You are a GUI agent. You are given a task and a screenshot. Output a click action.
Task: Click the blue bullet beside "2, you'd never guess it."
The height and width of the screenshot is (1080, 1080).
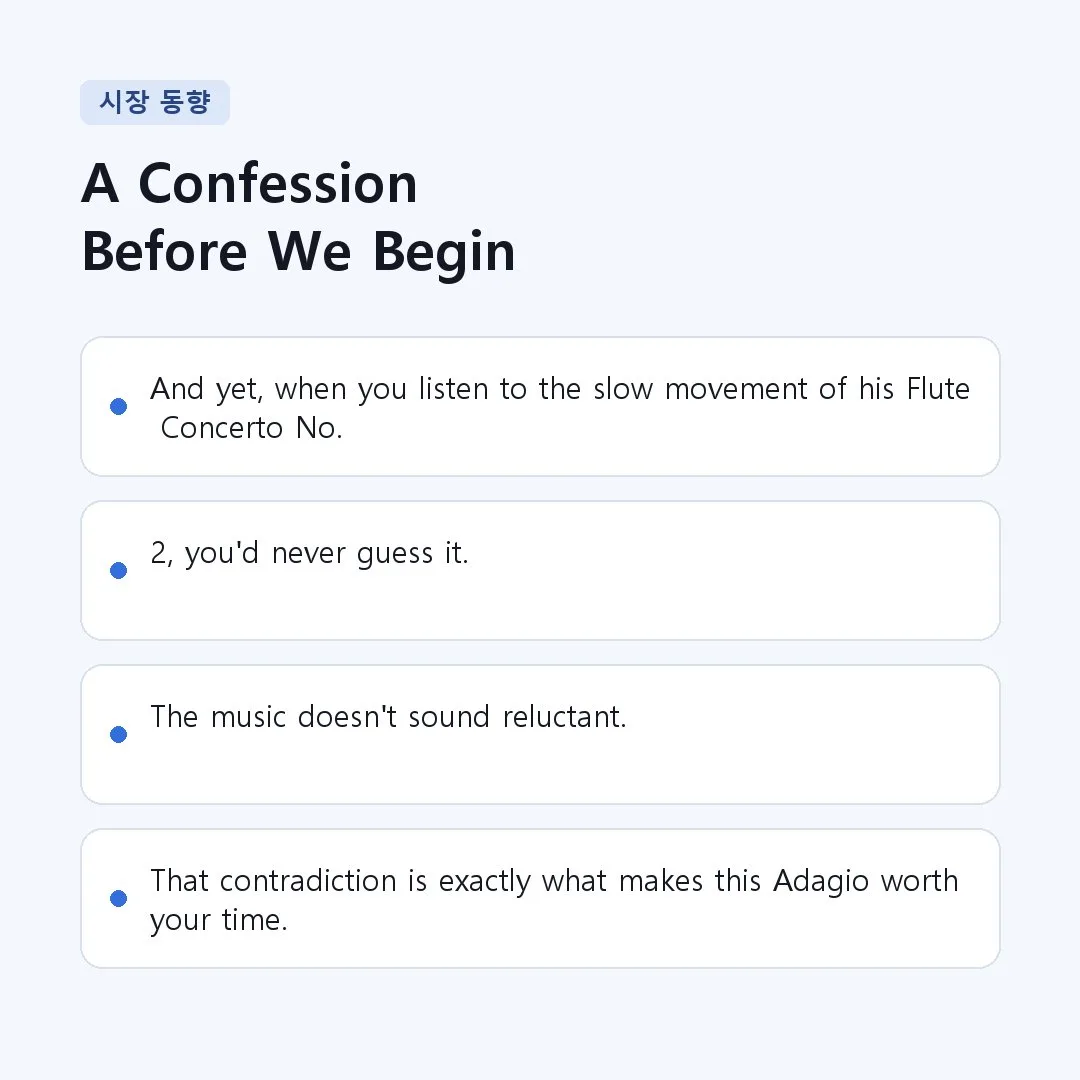pyautogui.click(x=118, y=570)
